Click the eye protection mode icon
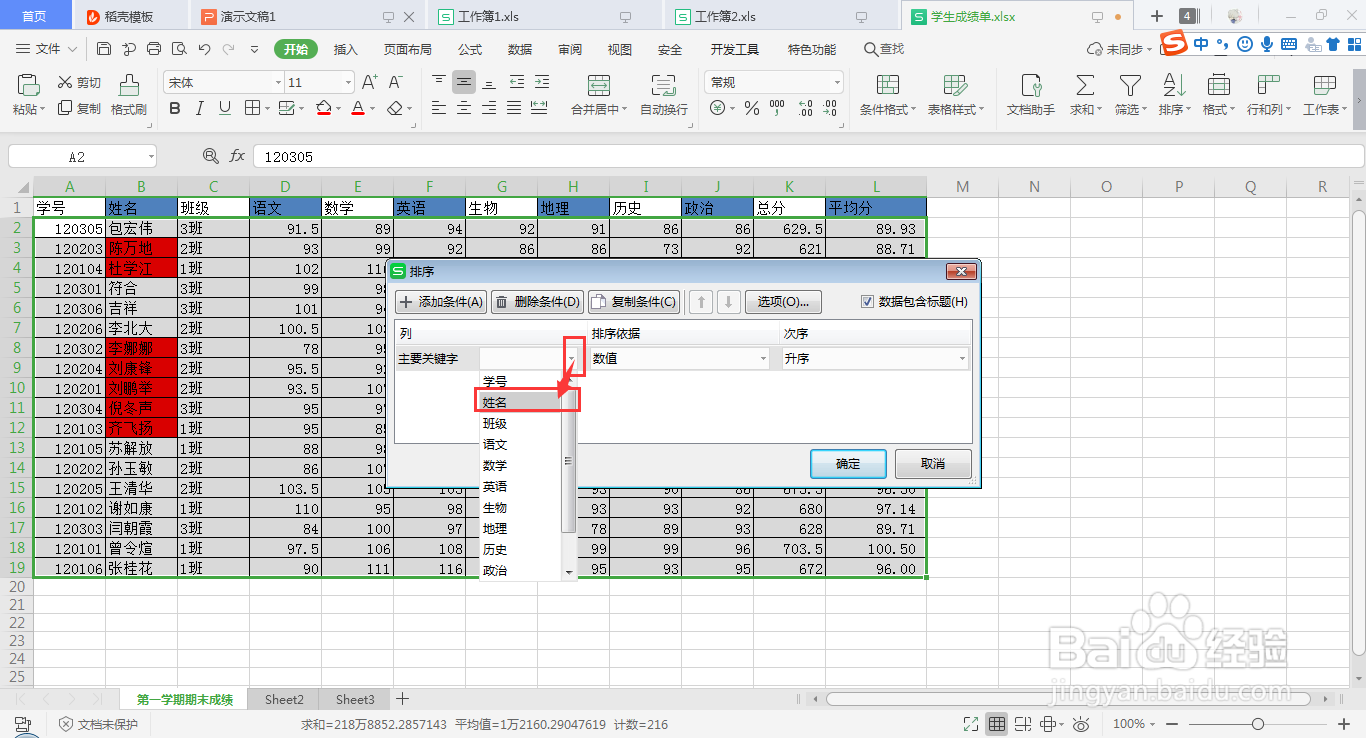 pyautogui.click(x=1080, y=724)
